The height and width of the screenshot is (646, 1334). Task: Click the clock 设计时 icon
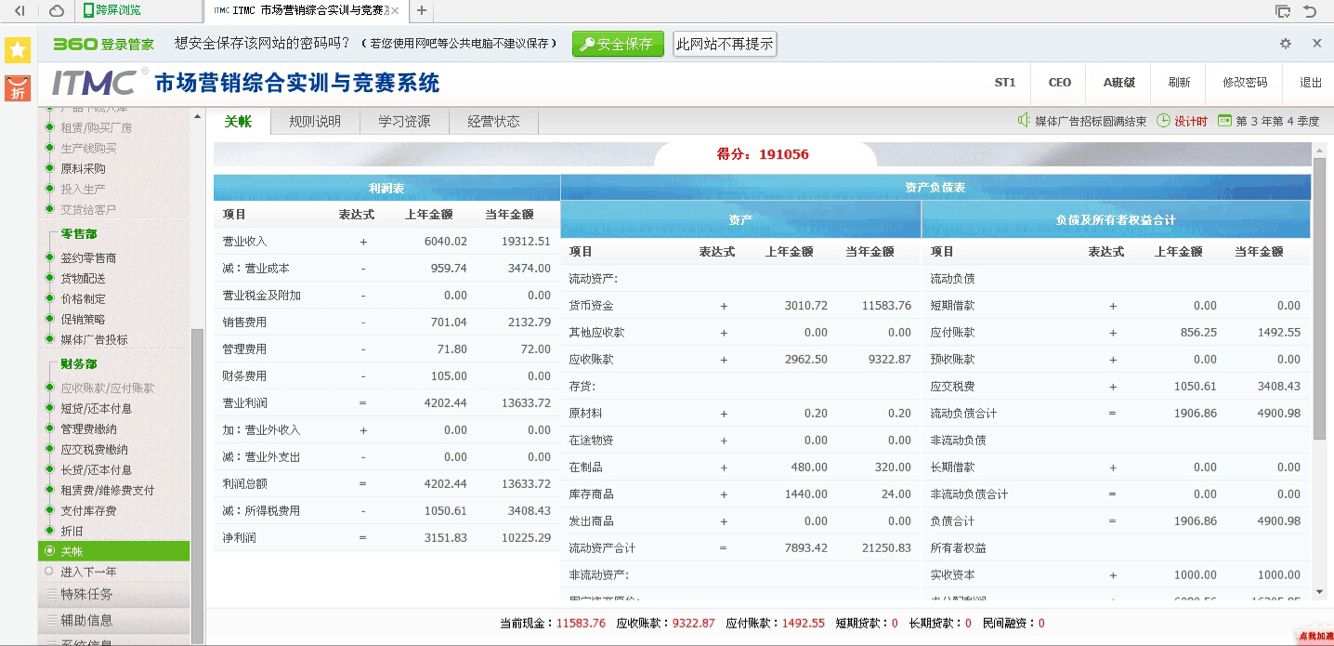point(1164,121)
